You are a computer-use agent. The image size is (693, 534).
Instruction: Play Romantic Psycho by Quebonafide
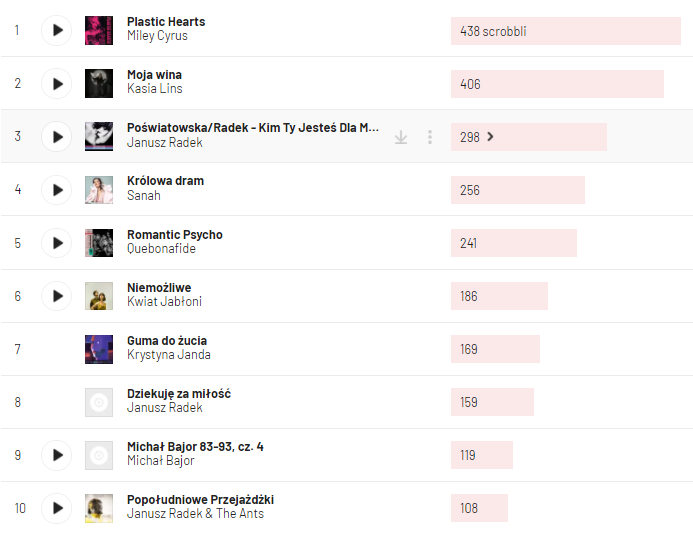pos(57,242)
